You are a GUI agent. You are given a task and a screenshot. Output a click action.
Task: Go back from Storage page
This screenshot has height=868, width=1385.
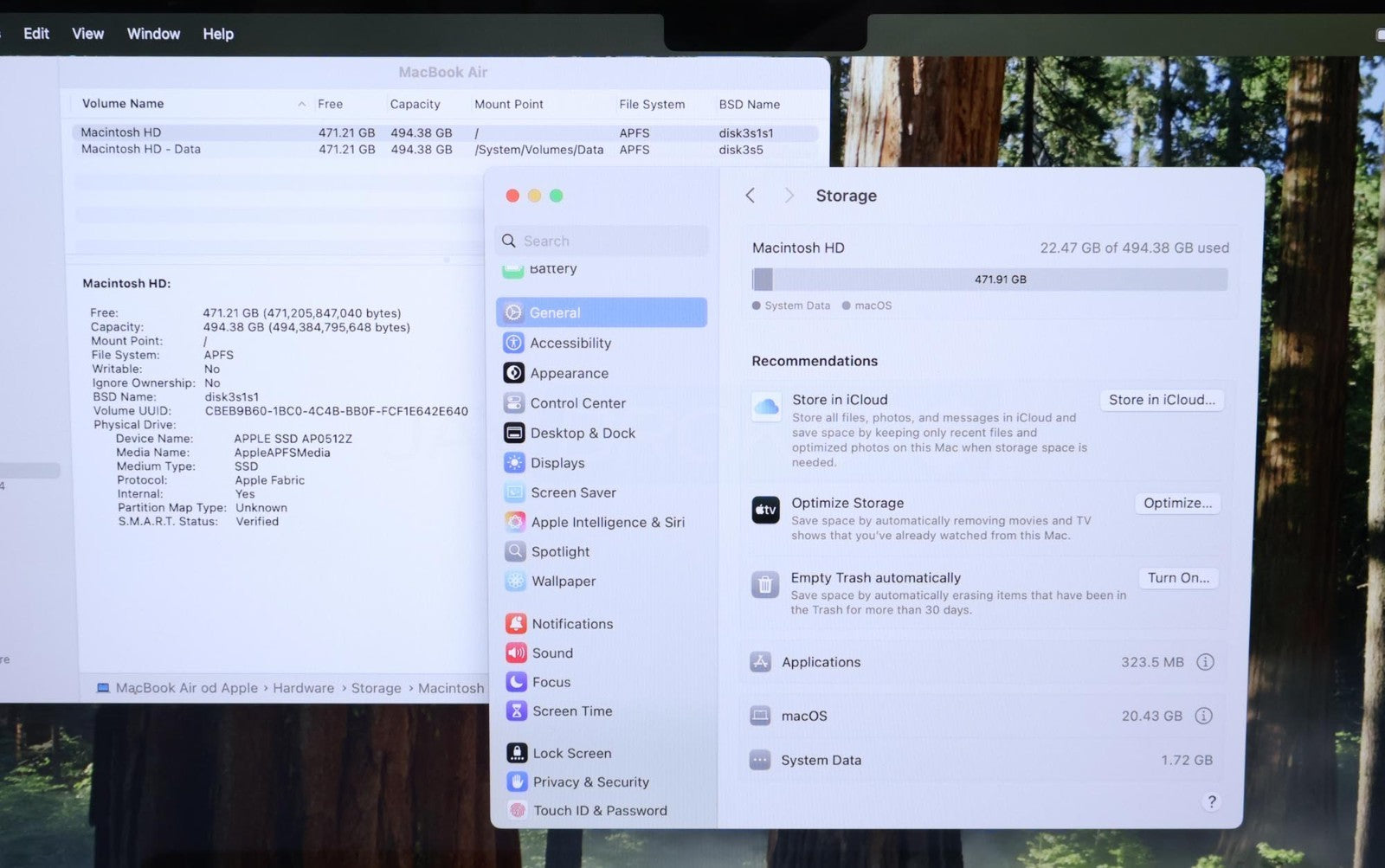[x=750, y=196]
